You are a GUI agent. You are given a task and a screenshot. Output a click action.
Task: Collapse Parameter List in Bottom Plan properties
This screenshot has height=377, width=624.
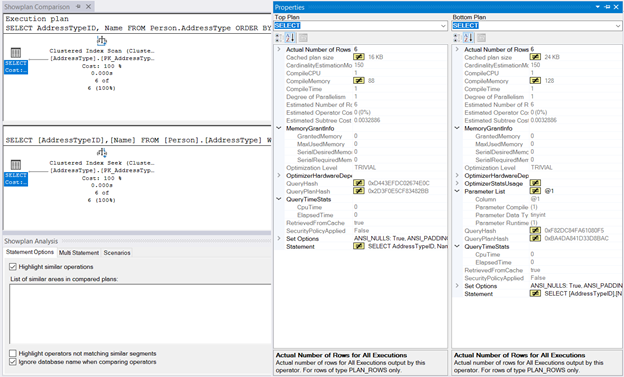tap(457, 191)
